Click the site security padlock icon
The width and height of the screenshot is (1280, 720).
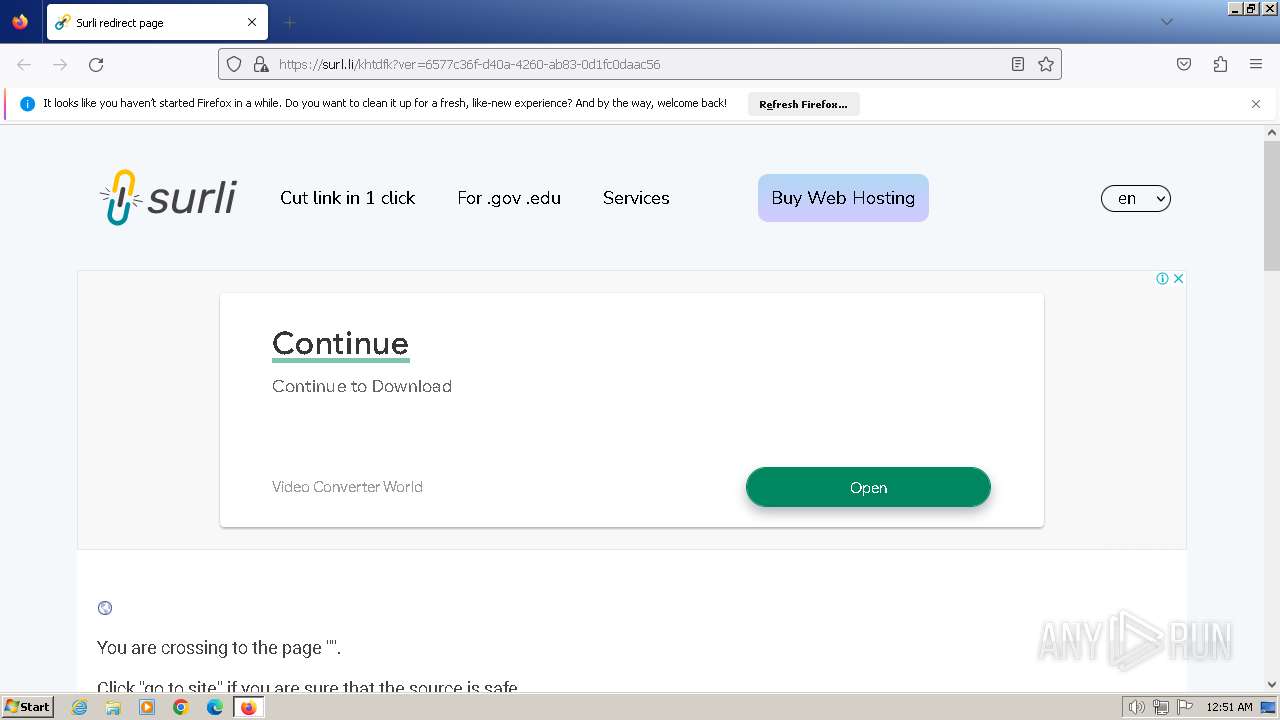261,64
